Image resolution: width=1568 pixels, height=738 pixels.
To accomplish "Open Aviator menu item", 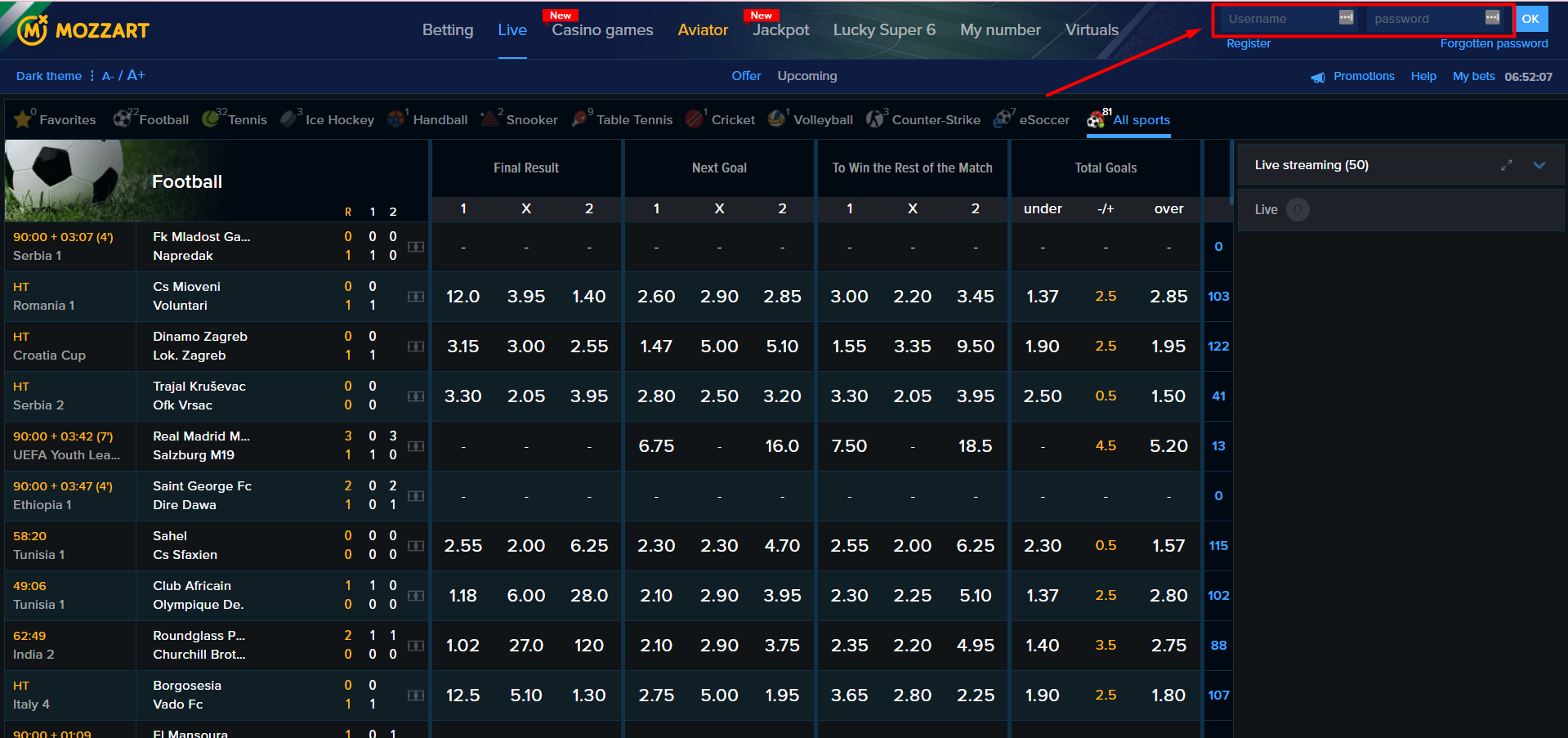I will click(x=703, y=30).
